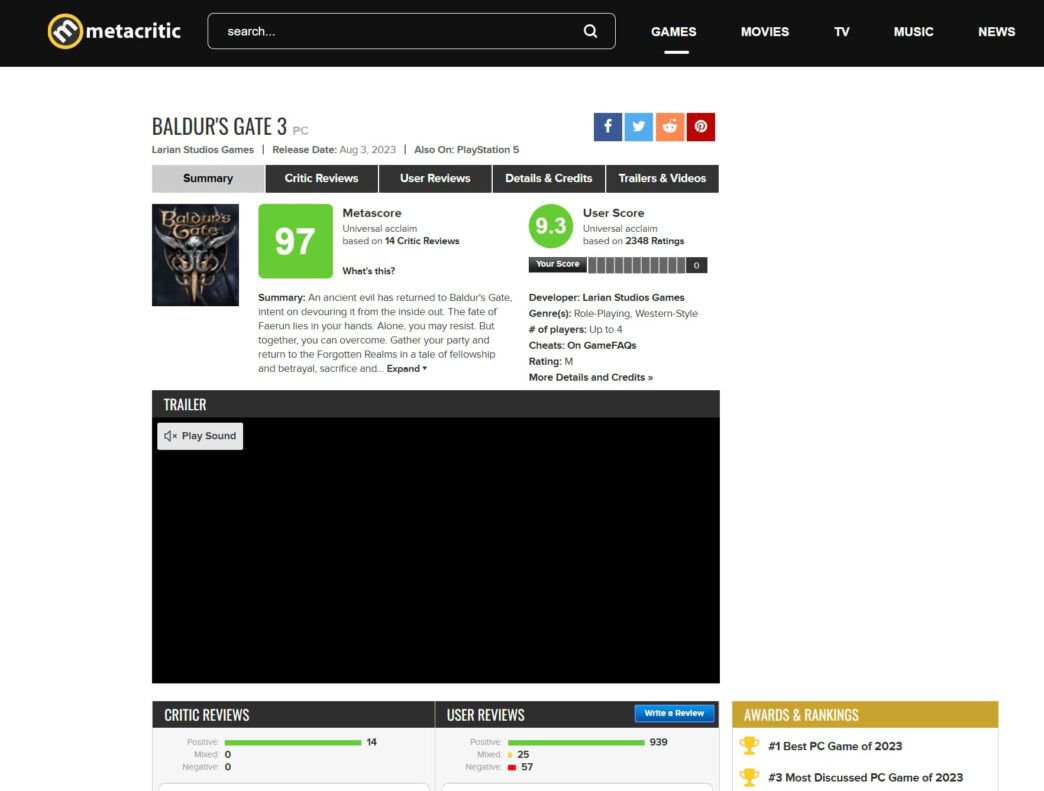Click trophy icon beside #3 Most Discussed
This screenshot has width=1044, height=791.
(749, 777)
